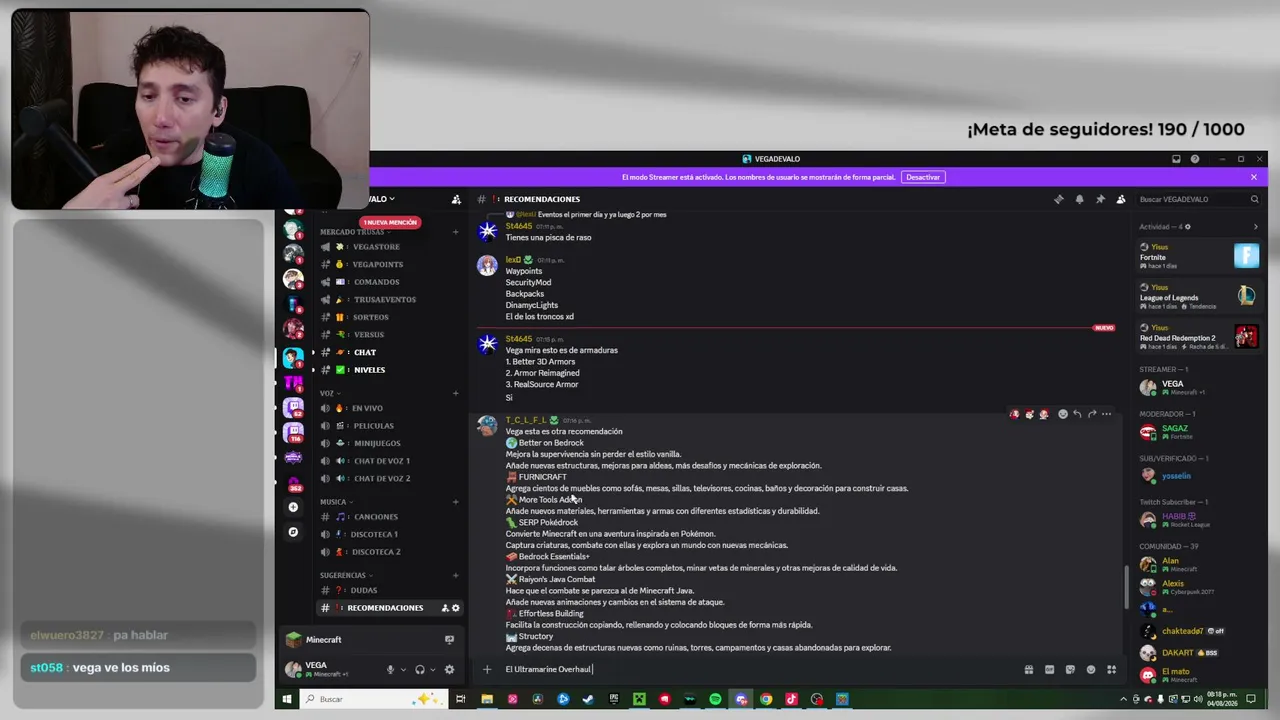
Task: Collapse the MERCADO TRUSAS category
Action: pos(354,232)
